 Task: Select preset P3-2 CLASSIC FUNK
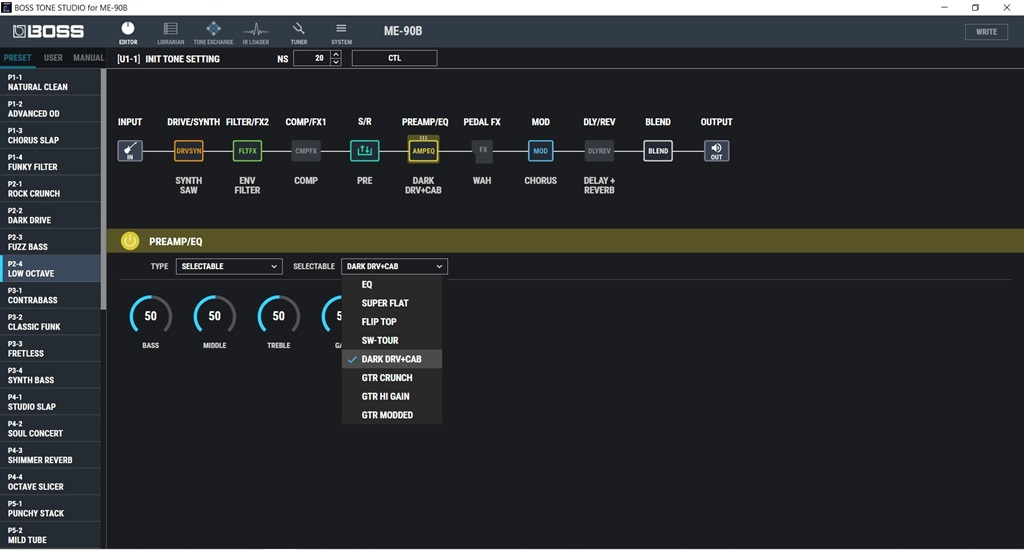[50, 322]
